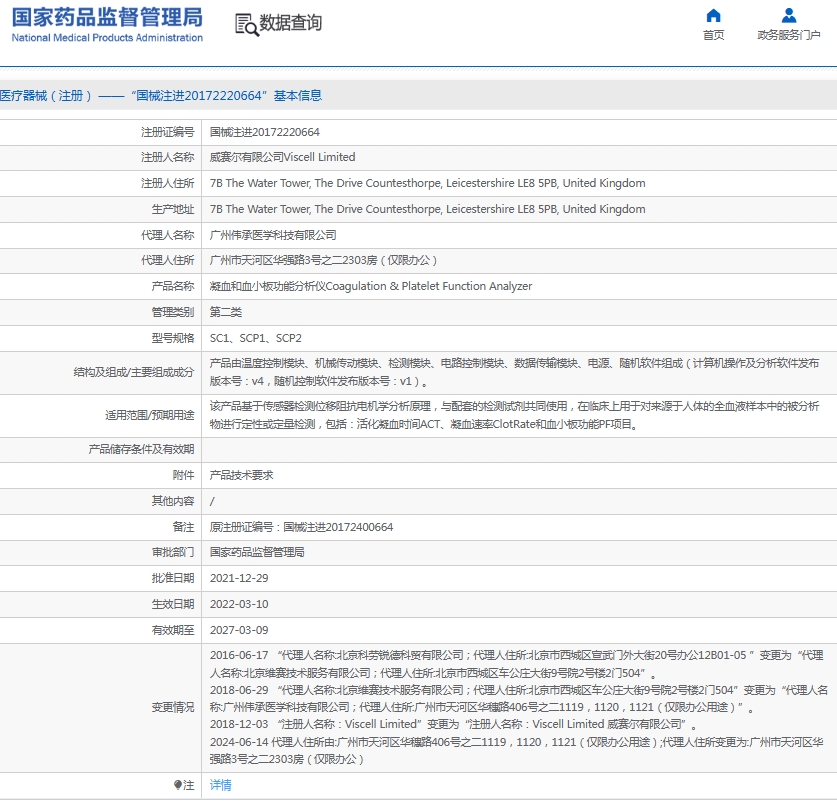Viewport: 837px width, 803px height.
Task: Click the 批准日期 row label
Action: click(173, 578)
